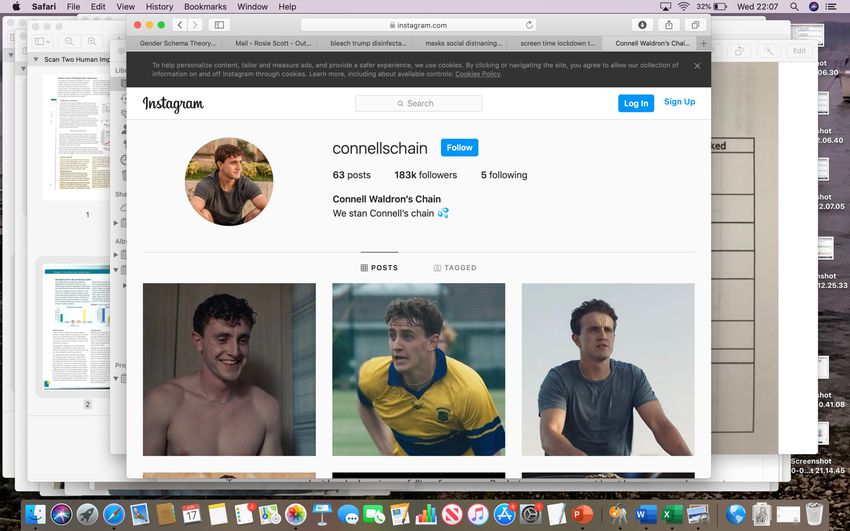850x531 pixels.
Task: Open the Apple menu
Action: tap(16, 7)
